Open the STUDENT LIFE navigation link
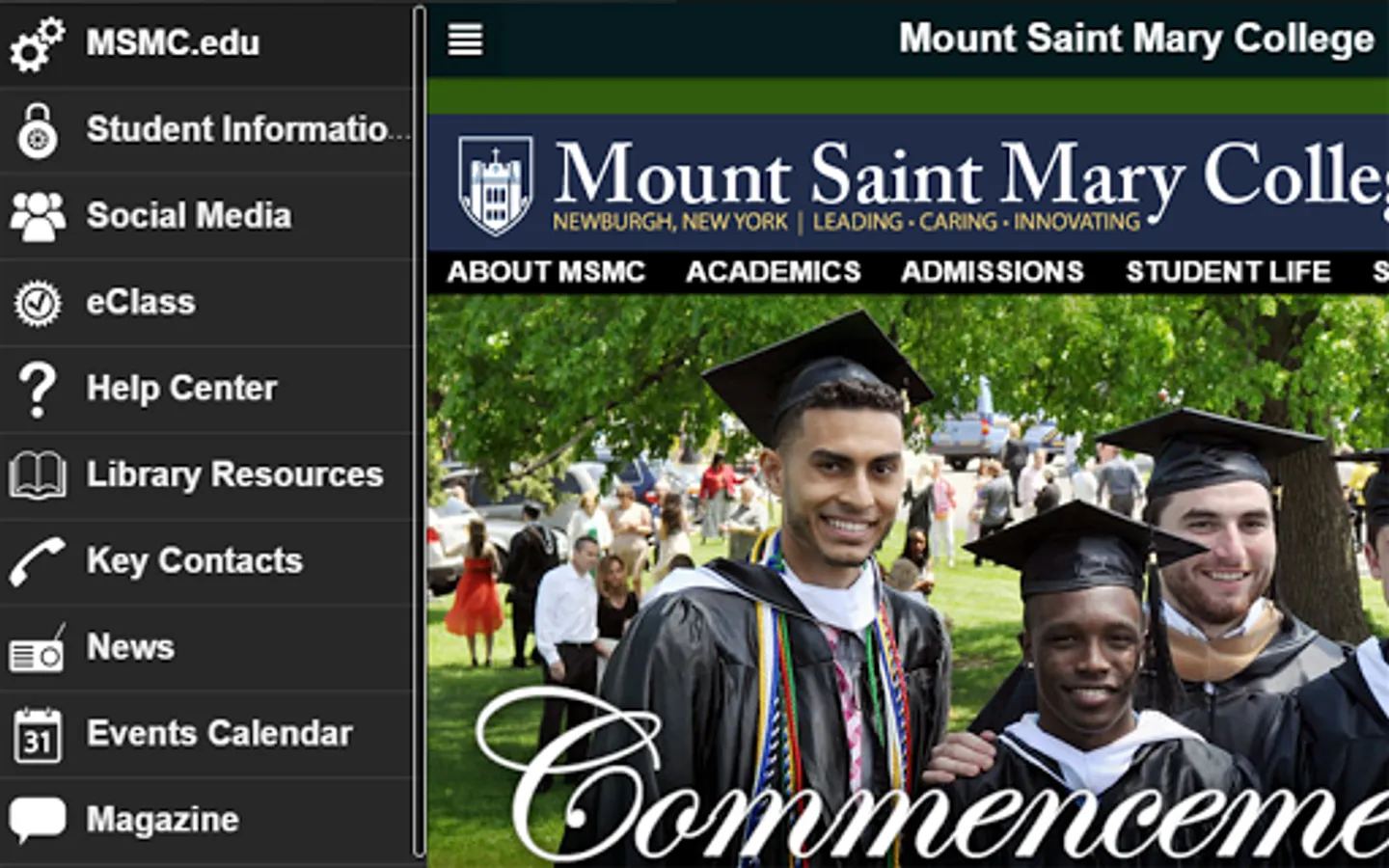Viewport: 1389px width, 868px height. (x=1228, y=272)
